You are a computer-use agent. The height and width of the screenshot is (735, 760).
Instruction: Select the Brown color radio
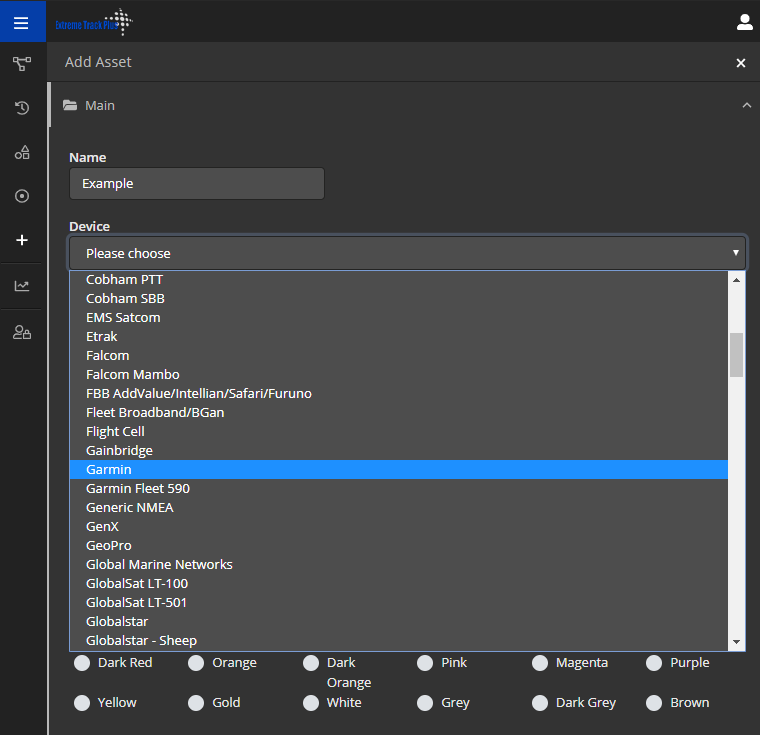click(x=654, y=703)
